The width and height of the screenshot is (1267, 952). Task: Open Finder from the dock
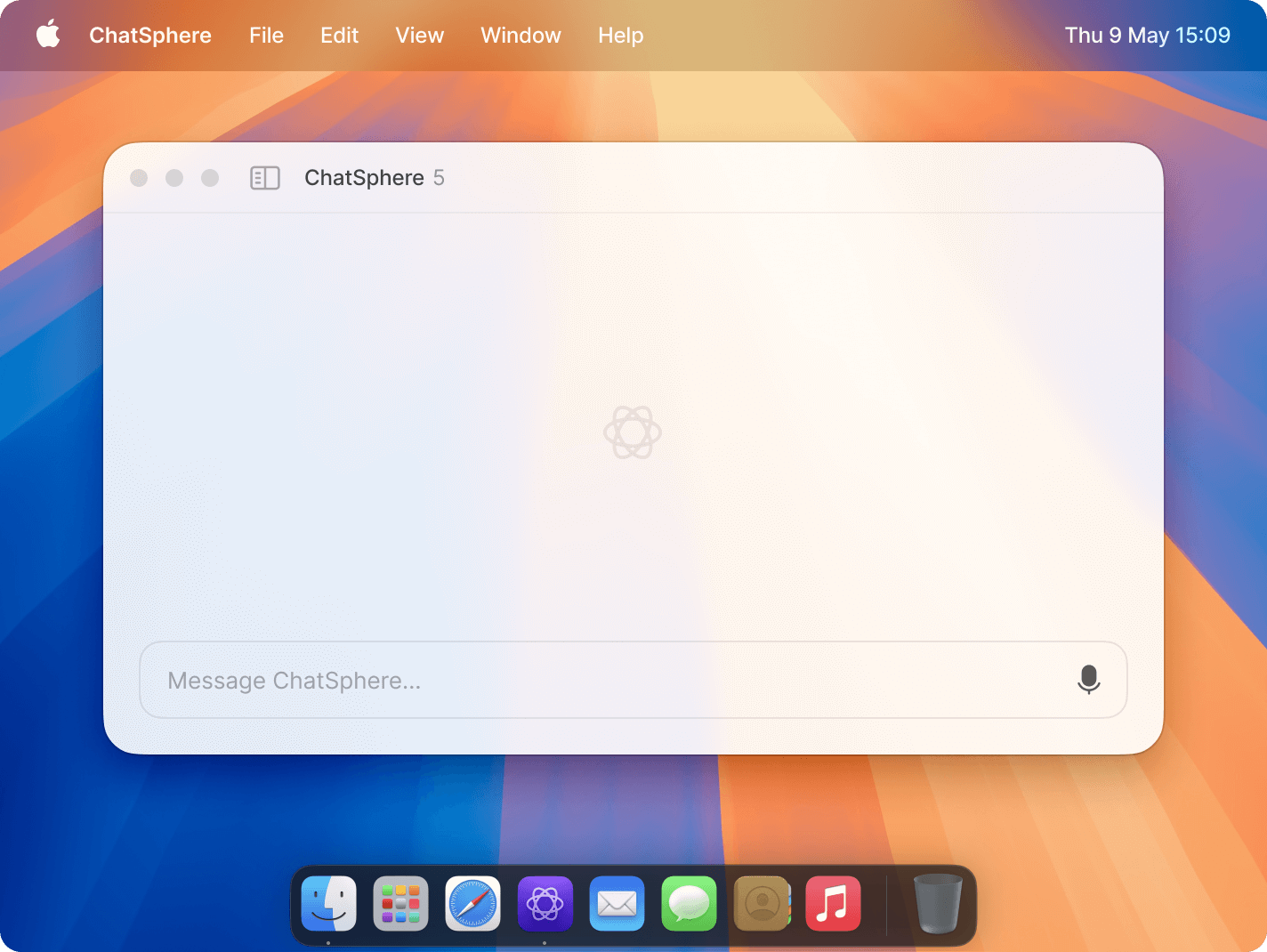point(328,904)
